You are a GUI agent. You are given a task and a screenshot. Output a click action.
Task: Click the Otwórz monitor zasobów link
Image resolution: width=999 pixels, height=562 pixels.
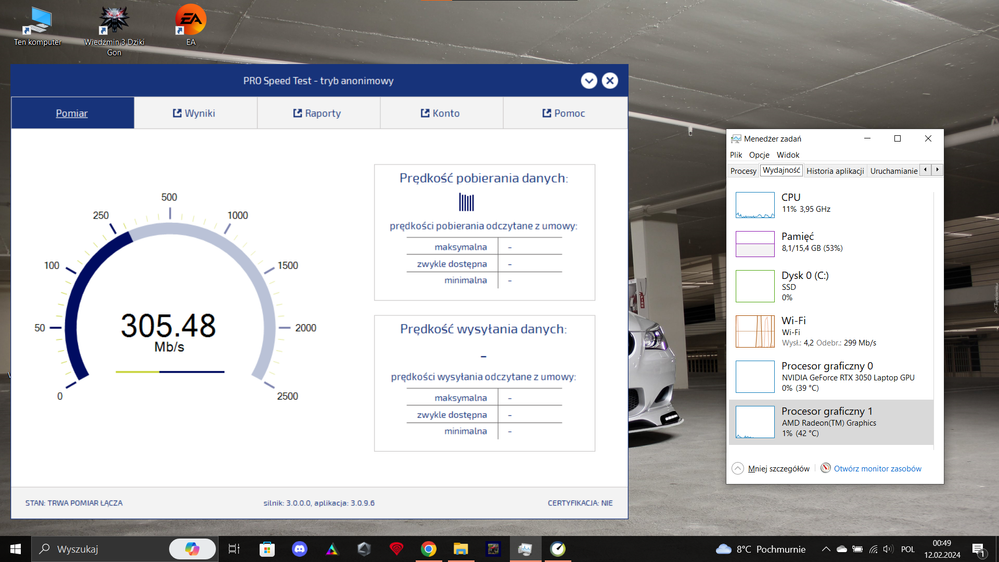pos(876,468)
